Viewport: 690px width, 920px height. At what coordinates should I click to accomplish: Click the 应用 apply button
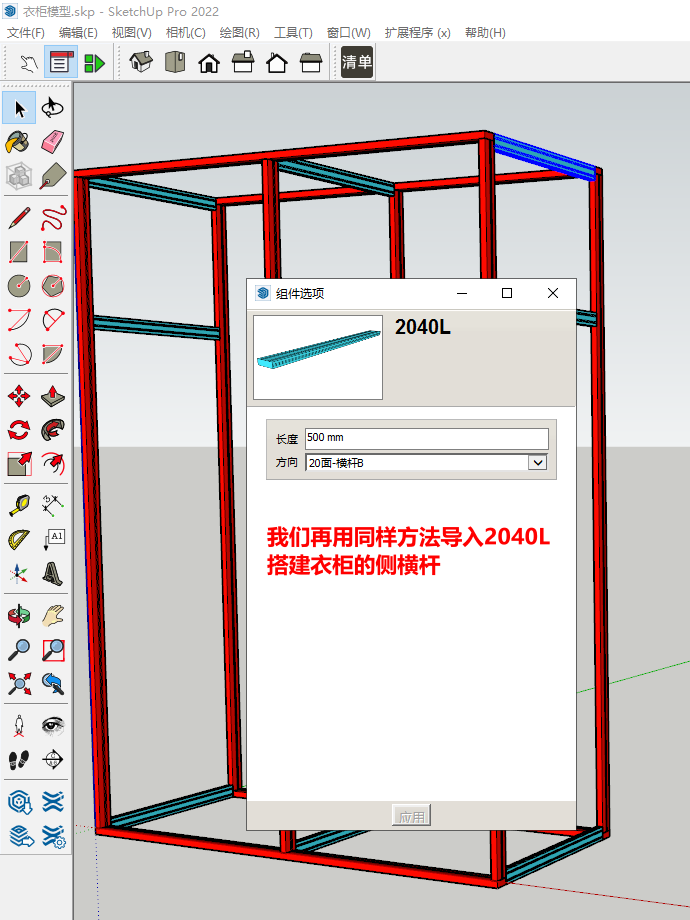[411, 816]
